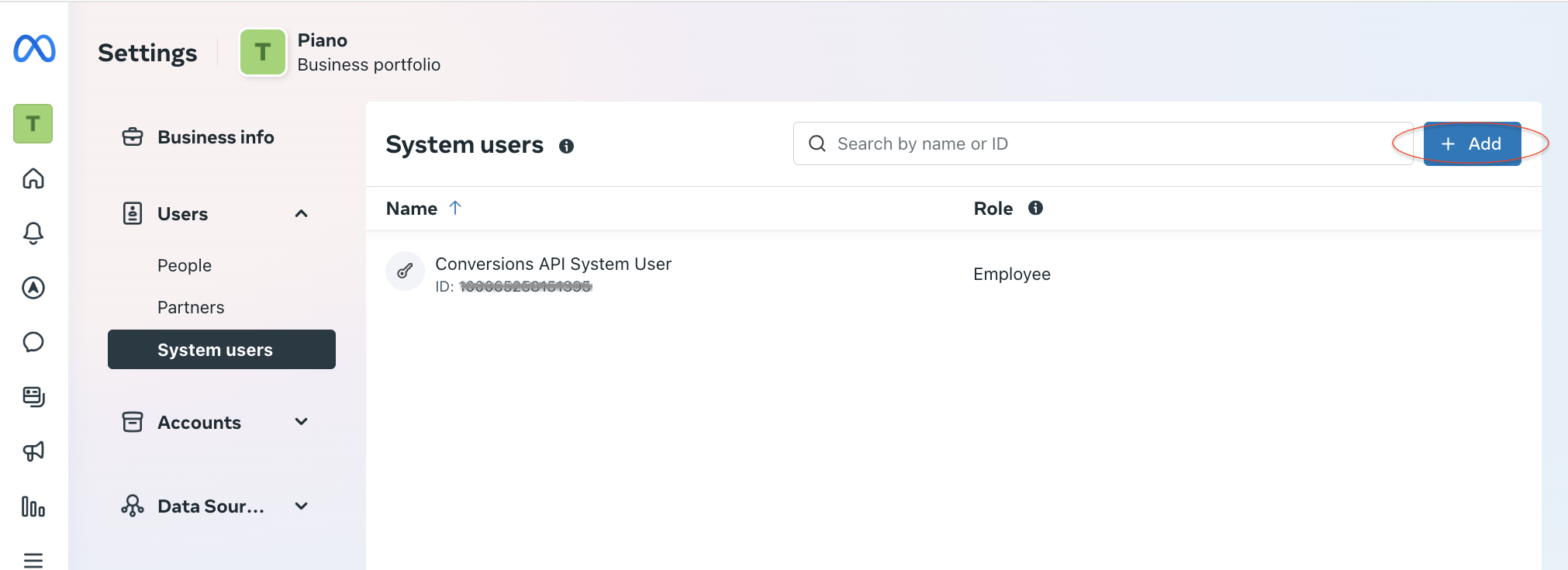Click the Piano portfolio T avatar in header
Image resolution: width=1568 pixels, height=570 pixels.
pos(263,52)
